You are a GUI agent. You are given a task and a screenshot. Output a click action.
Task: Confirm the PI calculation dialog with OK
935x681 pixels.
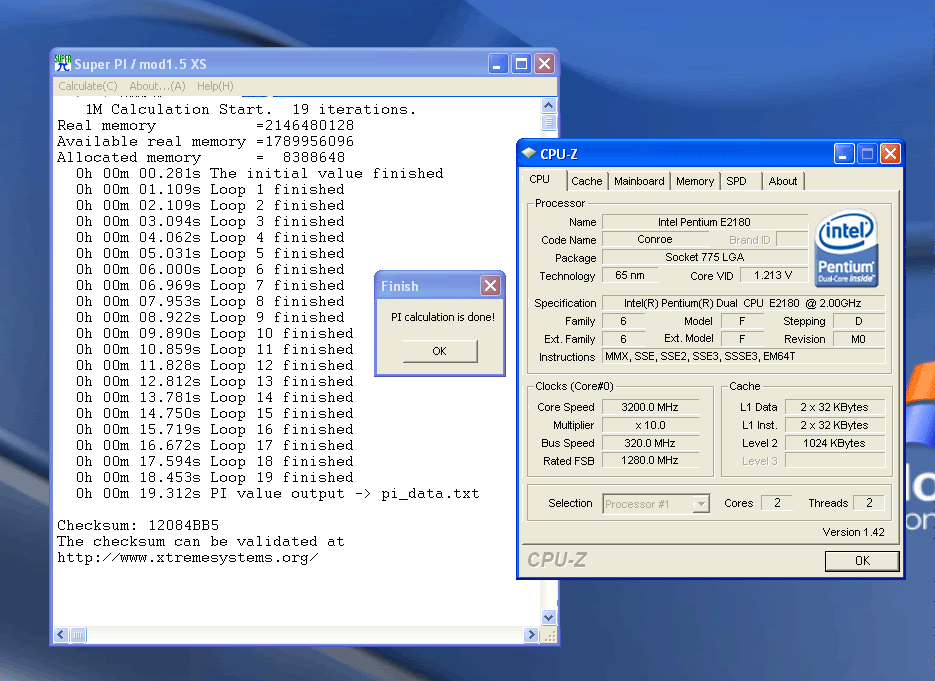(x=440, y=351)
